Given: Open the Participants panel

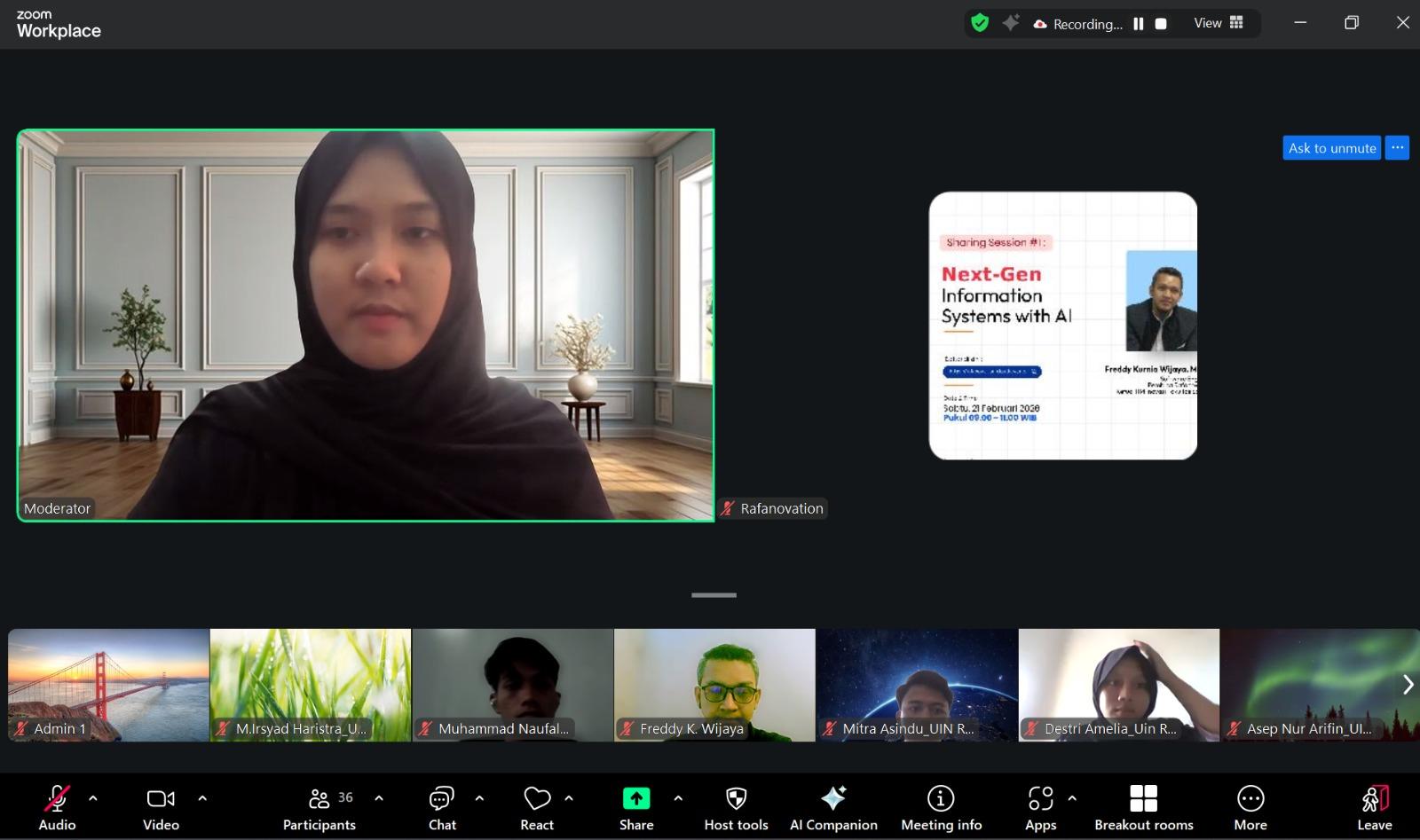Looking at the screenshot, I should point(319,808).
